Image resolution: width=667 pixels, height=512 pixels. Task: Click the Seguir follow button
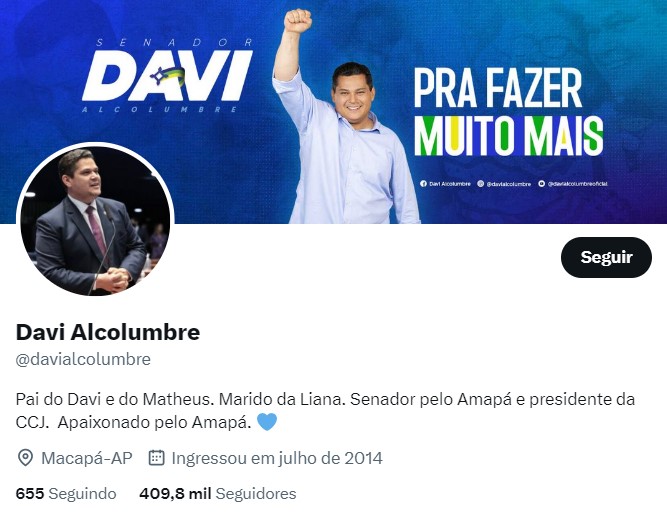tap(606, 257)
